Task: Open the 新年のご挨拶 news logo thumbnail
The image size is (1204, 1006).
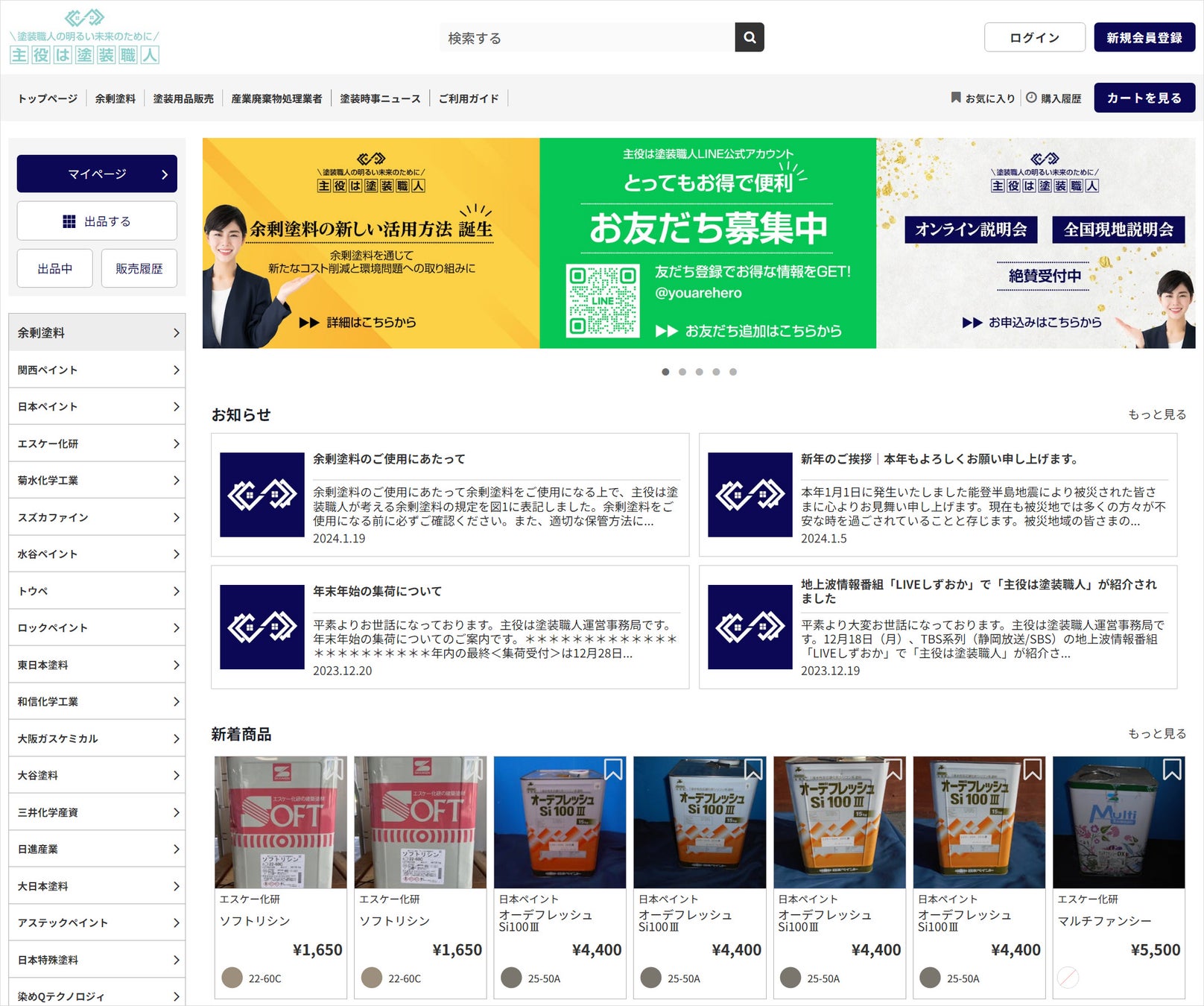Action: 750,495
